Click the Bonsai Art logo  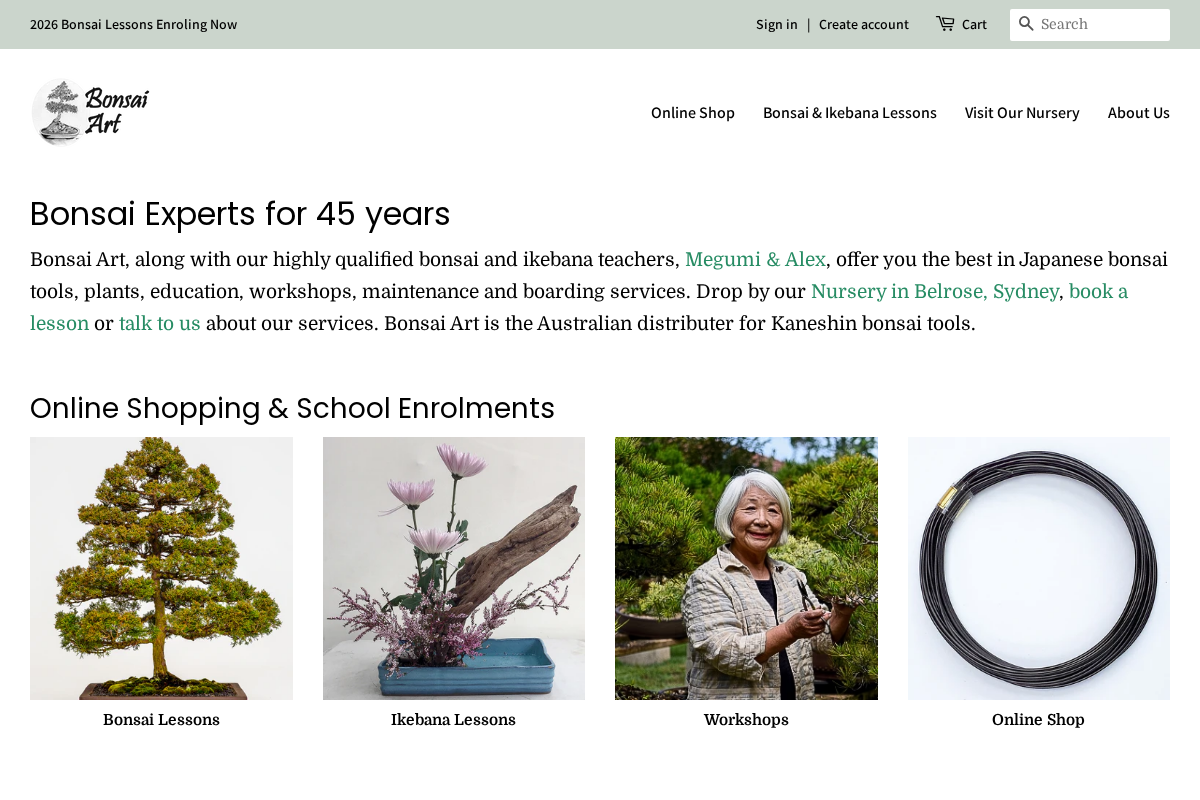click(x=90, y=111)
